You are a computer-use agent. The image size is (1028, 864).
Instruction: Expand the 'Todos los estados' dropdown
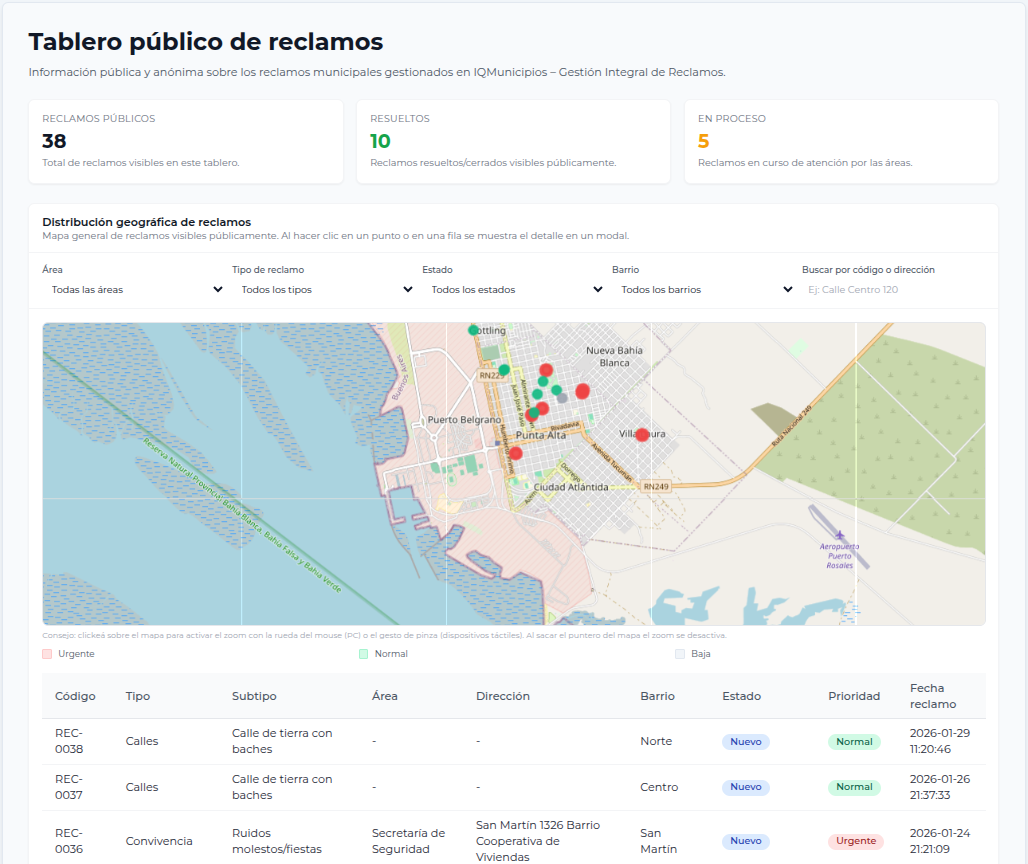click(x=510, y=289)
